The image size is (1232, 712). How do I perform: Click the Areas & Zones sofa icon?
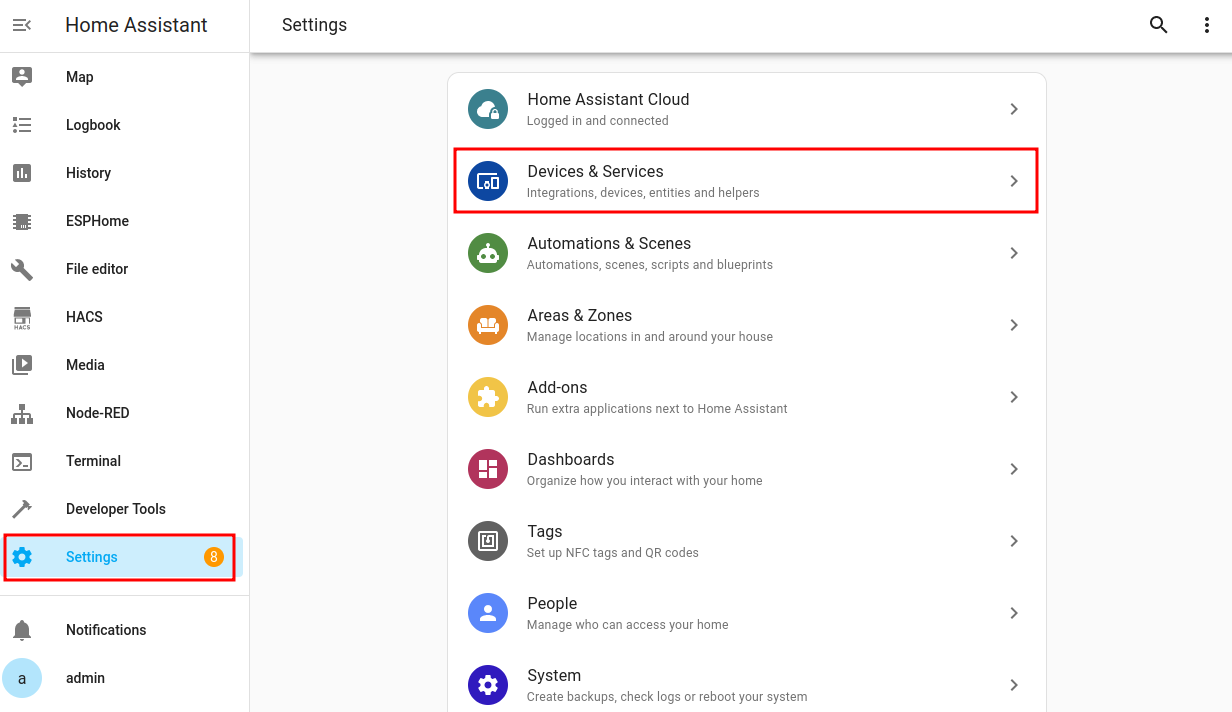(488, 325)
